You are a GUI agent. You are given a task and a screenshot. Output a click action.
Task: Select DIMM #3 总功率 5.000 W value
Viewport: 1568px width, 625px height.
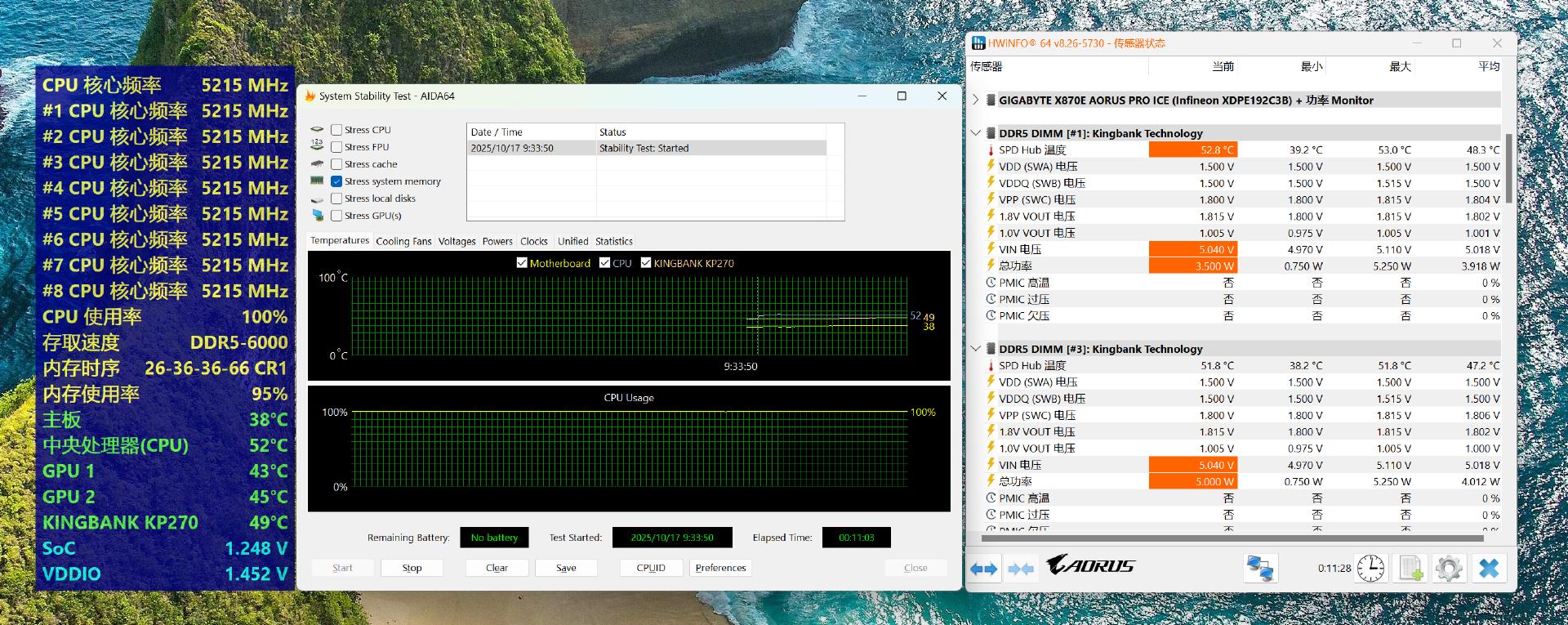1193,481
